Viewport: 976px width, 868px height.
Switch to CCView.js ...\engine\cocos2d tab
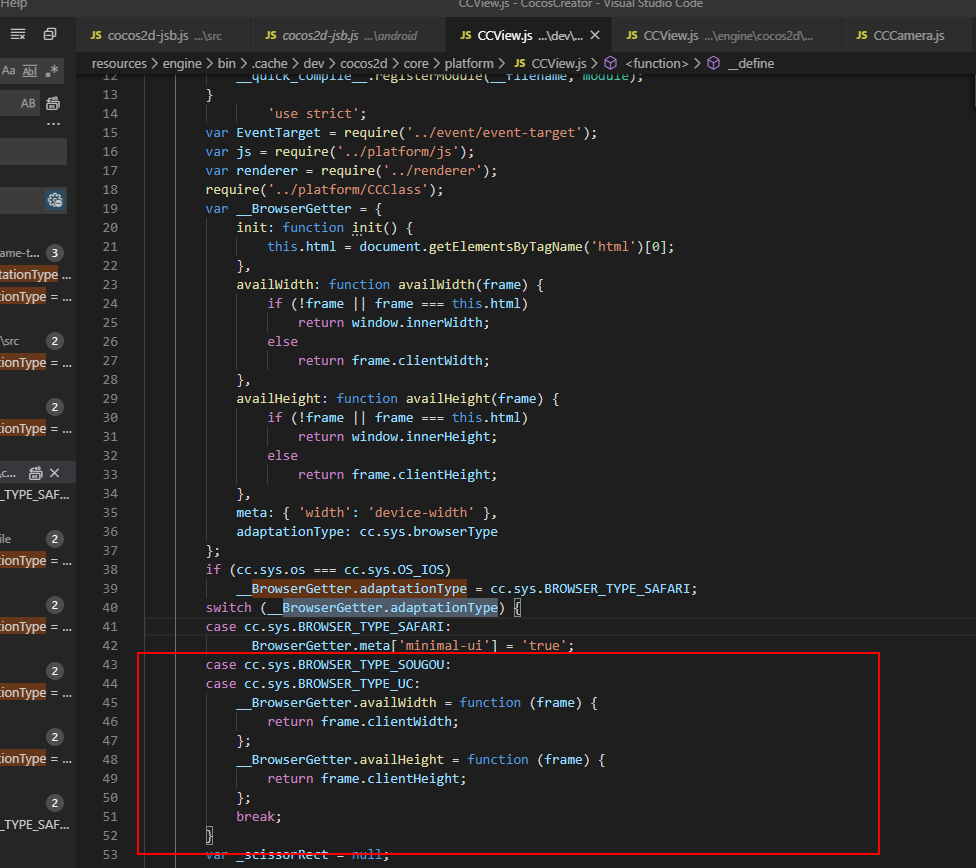726,35
